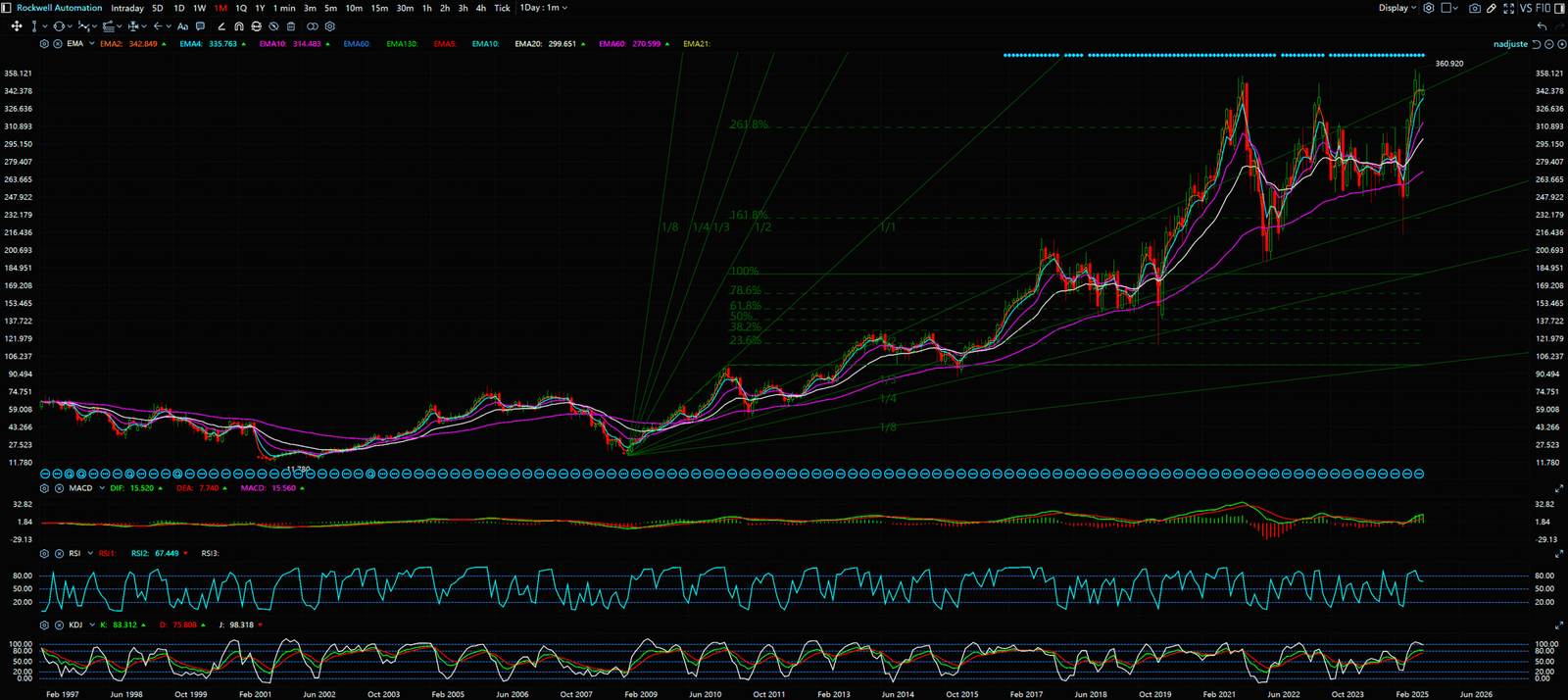Toggle the left sidebar panel

8,8
